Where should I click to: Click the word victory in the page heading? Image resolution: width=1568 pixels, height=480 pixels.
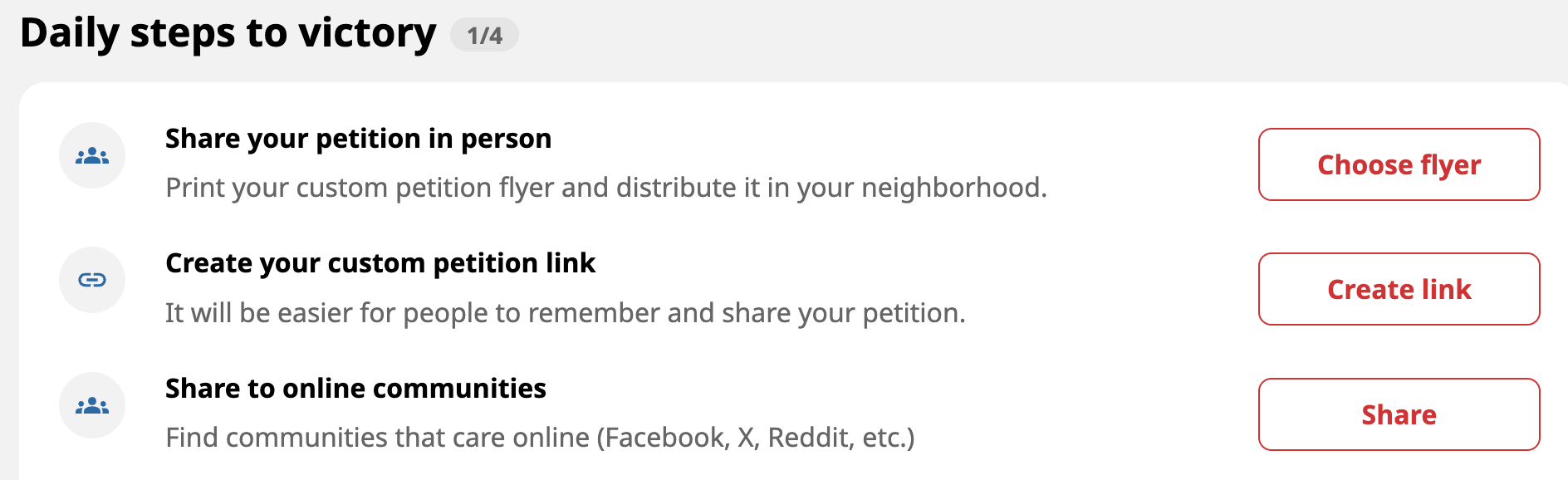367,33
